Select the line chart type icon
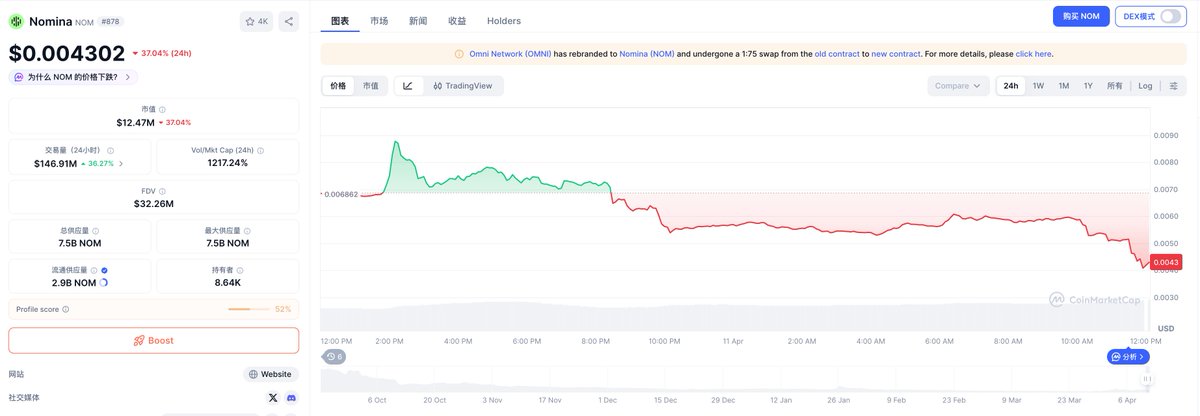The image size is (1200, 416). tap(408, 86)
